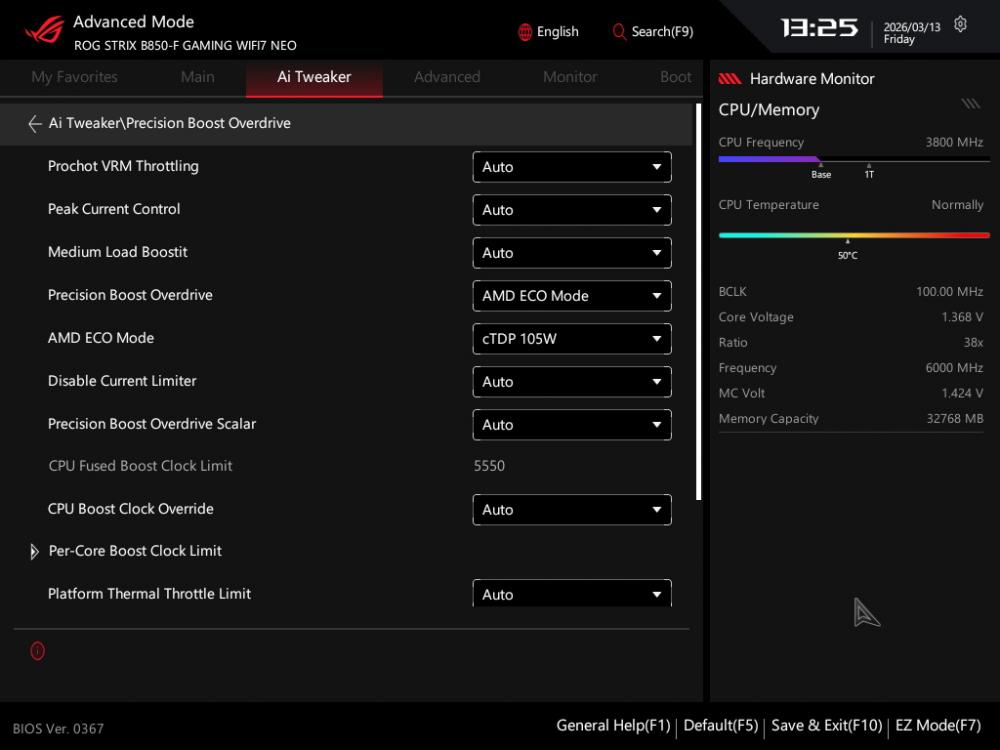
Task: Switch to the Monitor tab
Action: 570,77
